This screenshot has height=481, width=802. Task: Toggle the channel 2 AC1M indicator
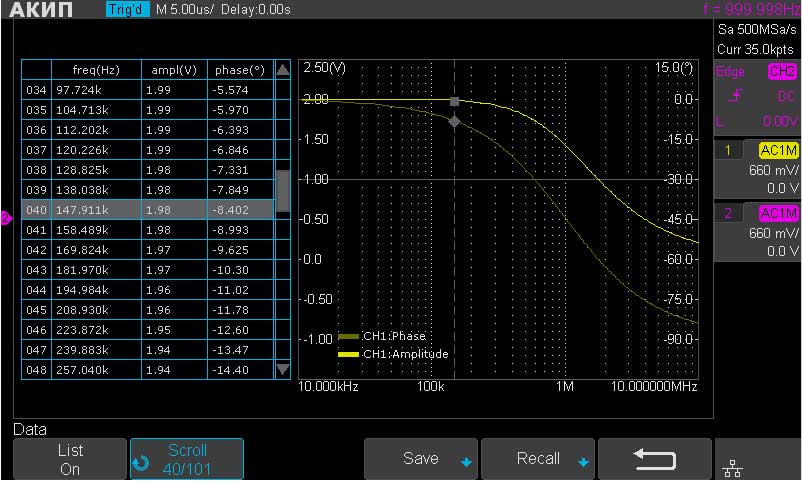778,214
